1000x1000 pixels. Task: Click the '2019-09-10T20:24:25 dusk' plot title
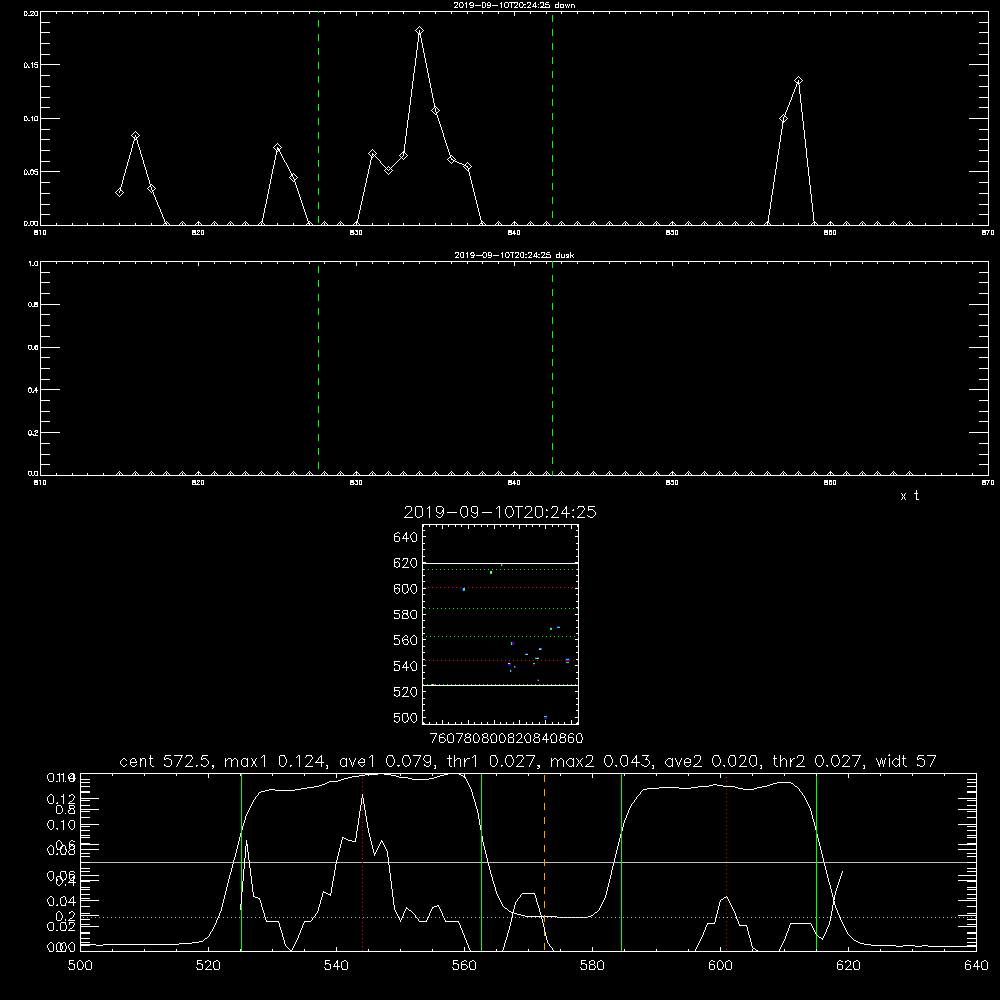click(x=514, y=255)
